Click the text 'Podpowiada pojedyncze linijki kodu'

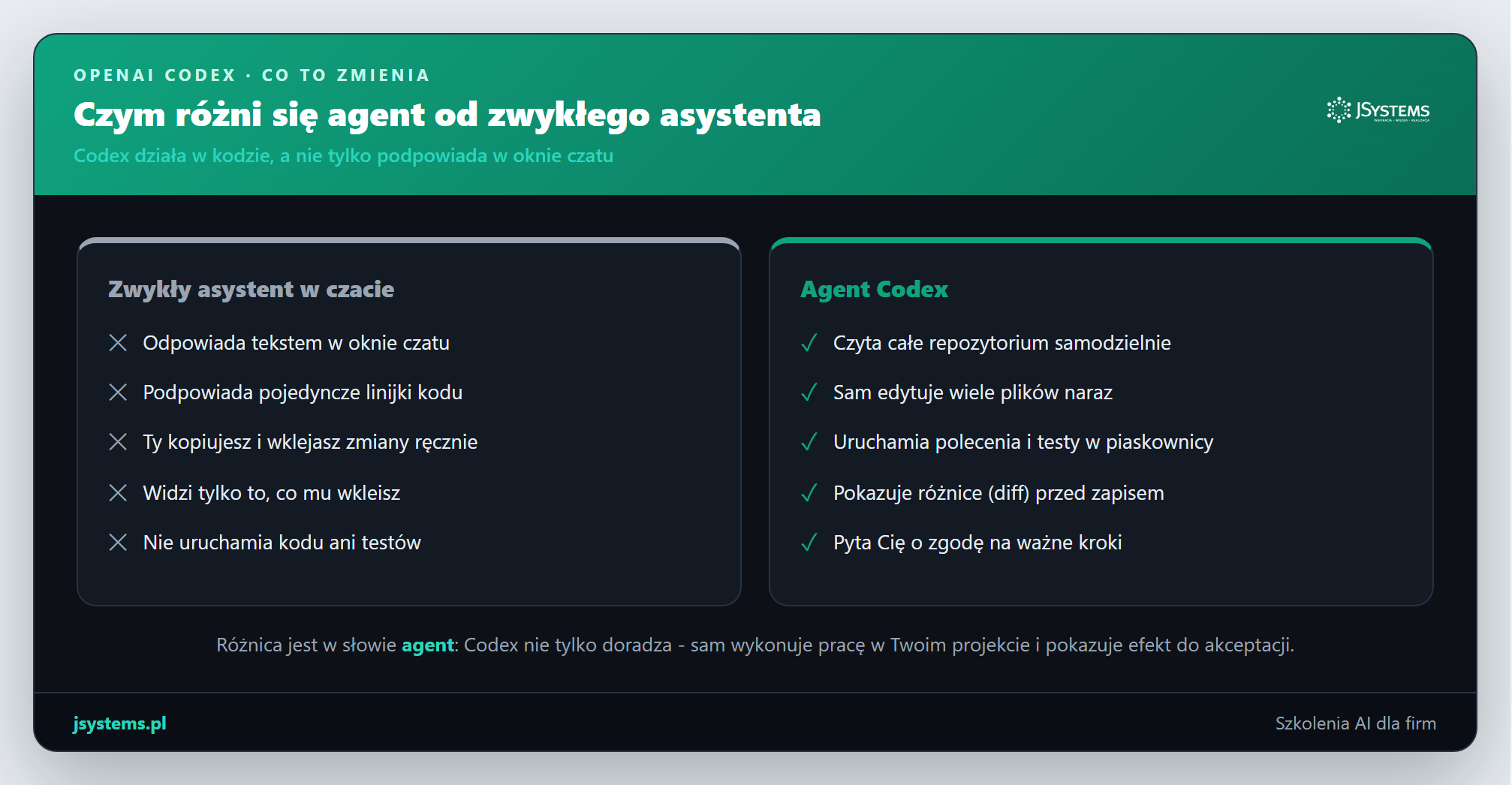pos(303,392)
